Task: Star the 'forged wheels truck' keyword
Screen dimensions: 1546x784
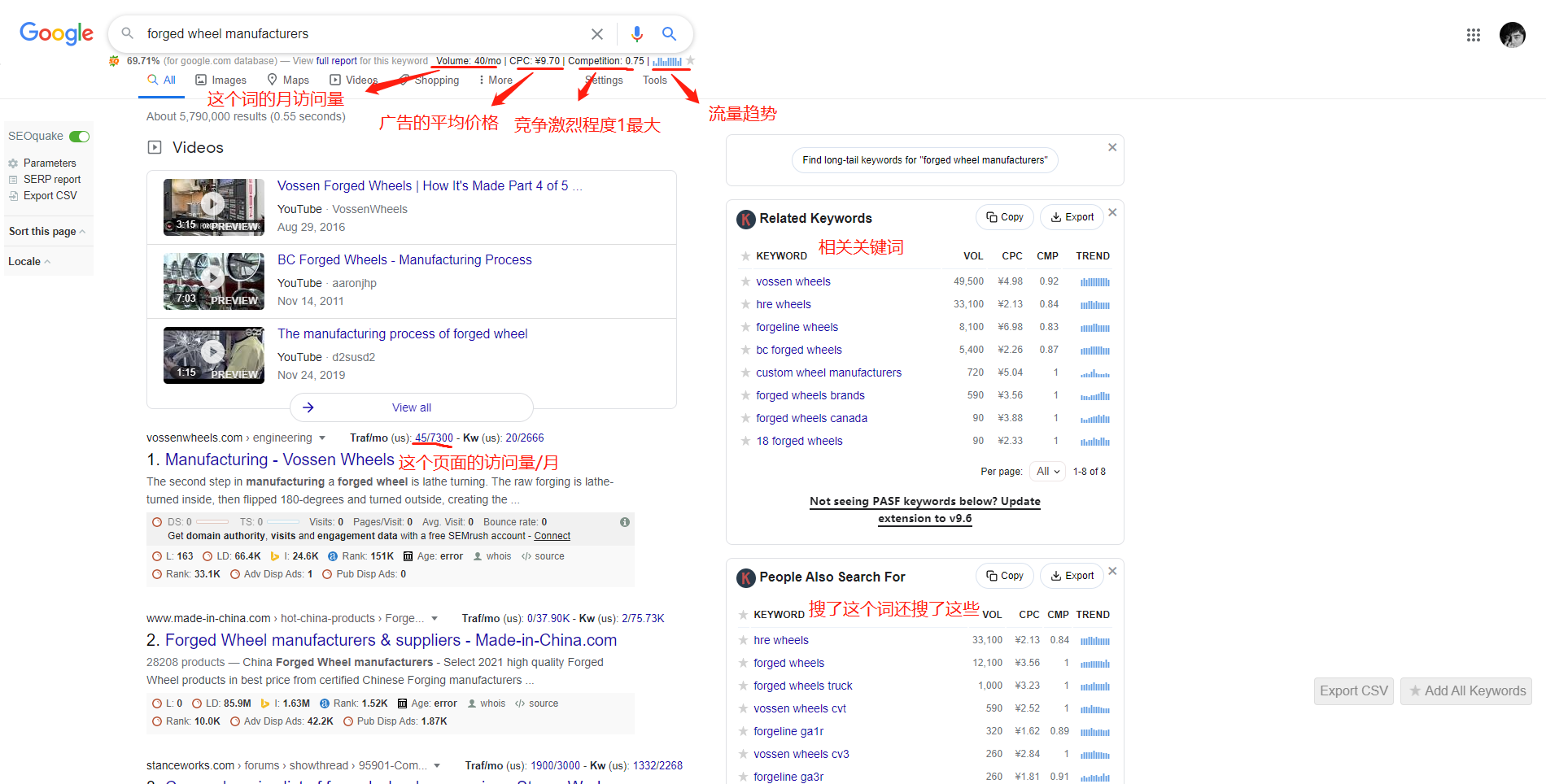Action: [743, 686]
